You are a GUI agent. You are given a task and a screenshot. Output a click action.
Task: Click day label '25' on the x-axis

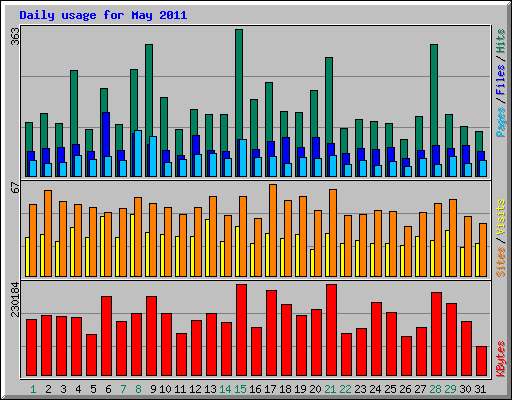[x=390, y=389]
